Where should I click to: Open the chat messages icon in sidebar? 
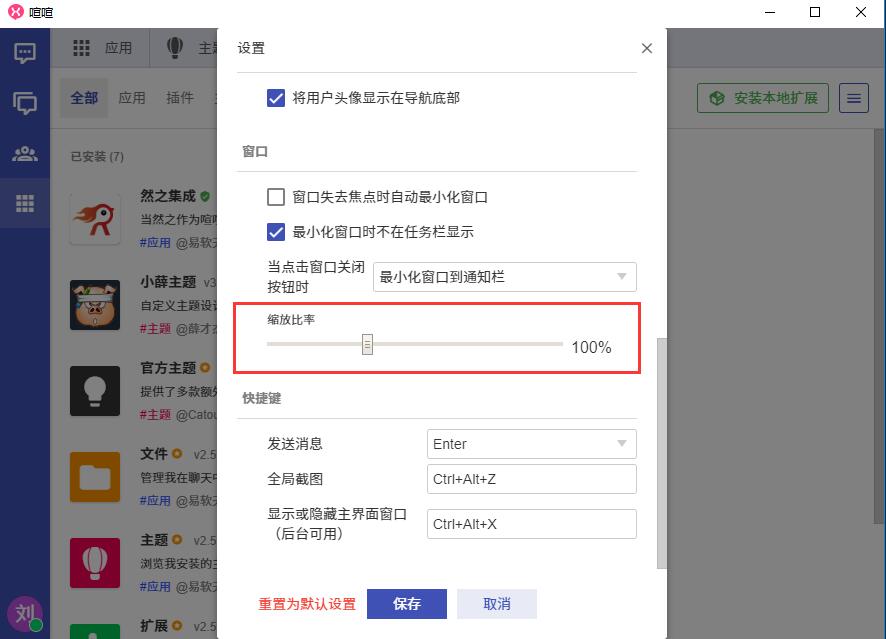(x=25, y=53)
